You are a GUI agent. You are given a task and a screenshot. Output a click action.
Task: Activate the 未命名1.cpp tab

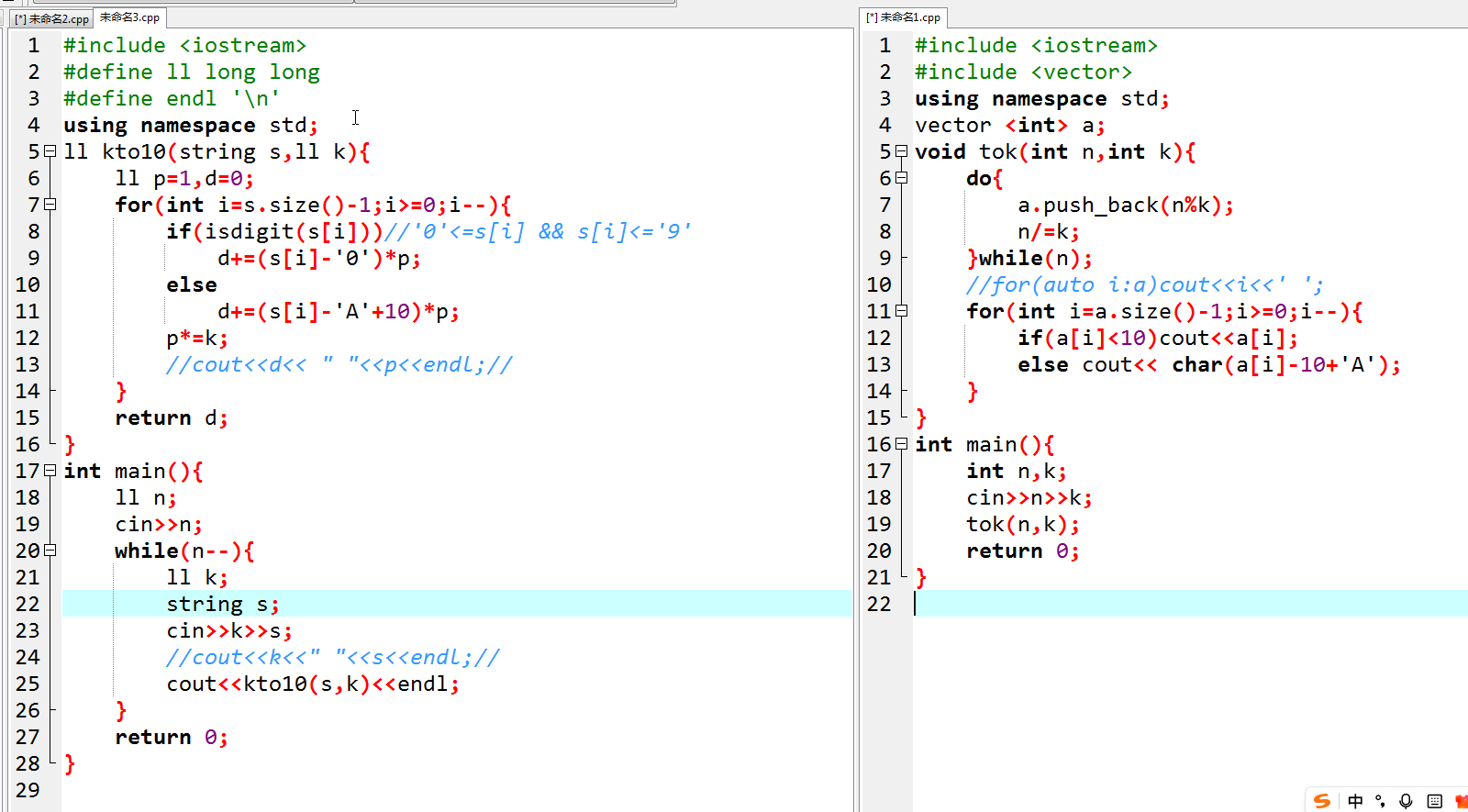click(x=904, y=17)
